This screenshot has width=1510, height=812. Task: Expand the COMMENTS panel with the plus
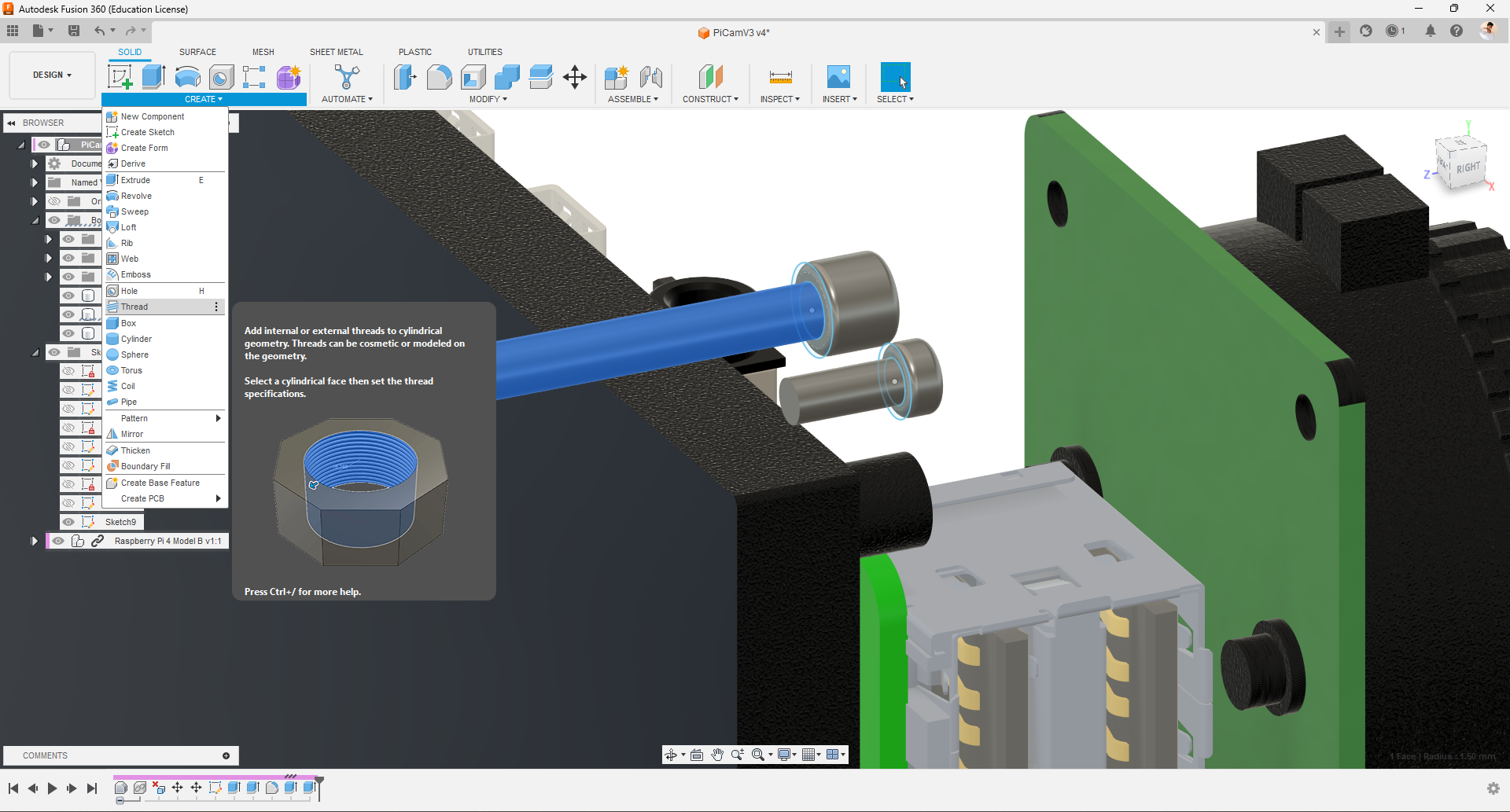[226, 755]
